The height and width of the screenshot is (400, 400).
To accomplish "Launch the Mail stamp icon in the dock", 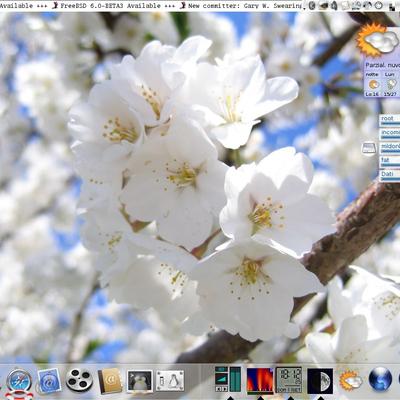I will coord(49,381).
